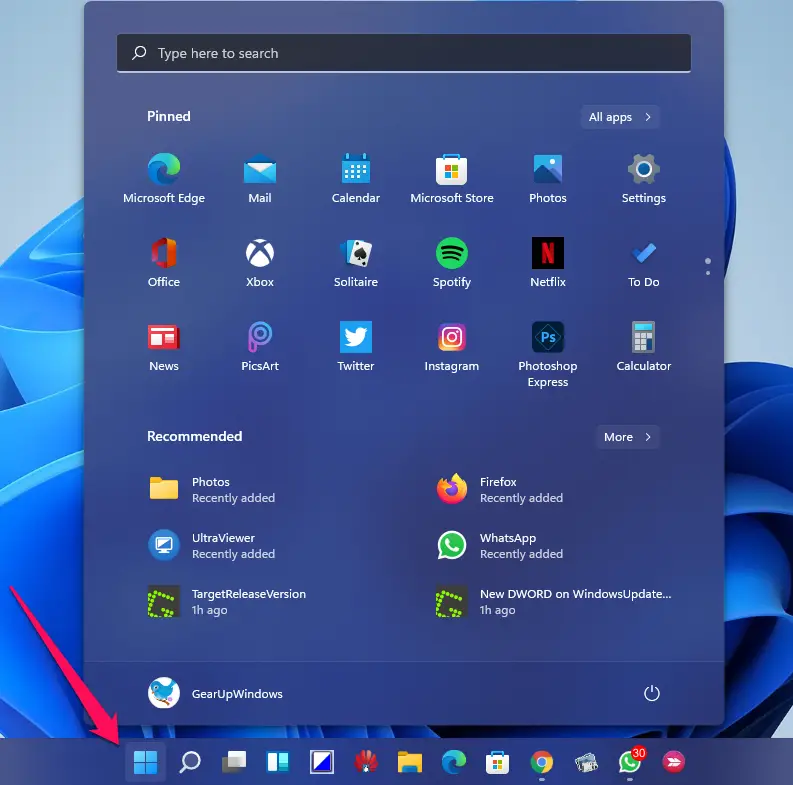Expand the All apps list
Screen dimensions: 793x785
620,117
